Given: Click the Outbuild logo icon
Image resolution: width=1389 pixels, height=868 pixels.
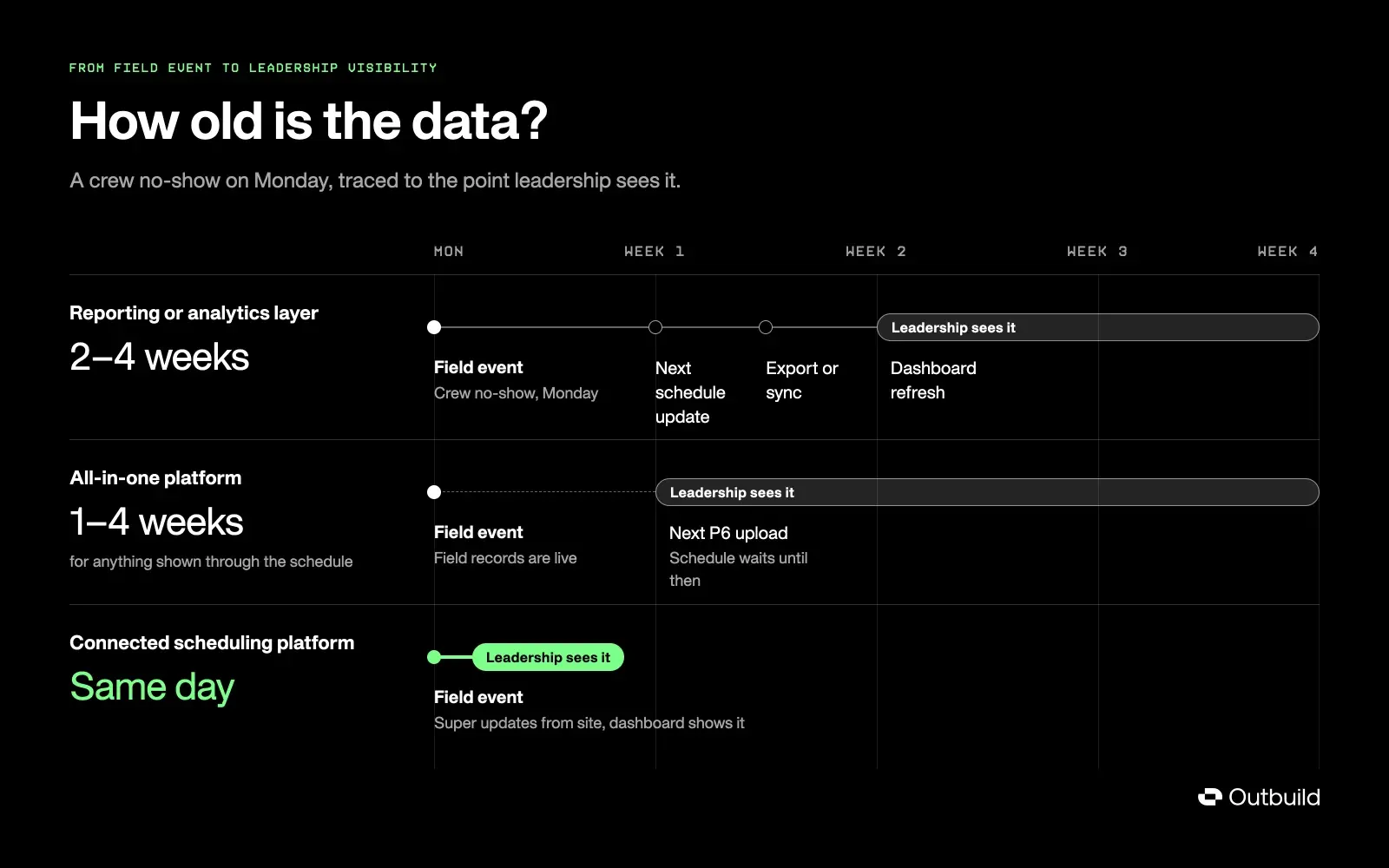Looking at the screenshot, I should [x=1209, y=797].
